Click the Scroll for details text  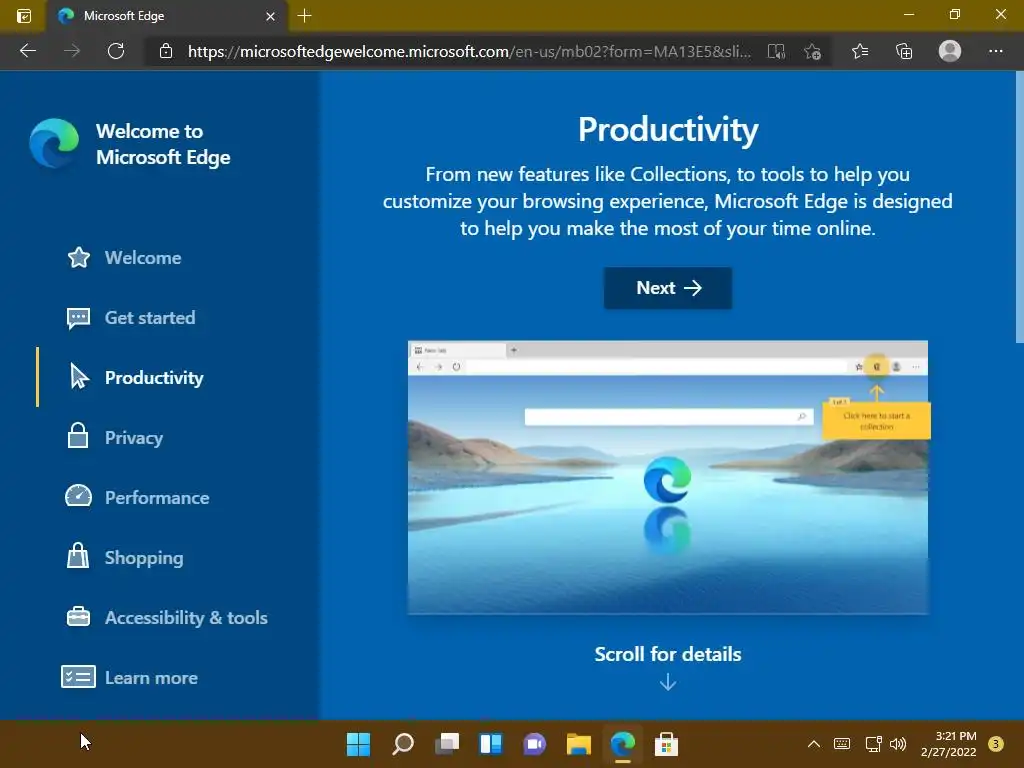point(667,654)
